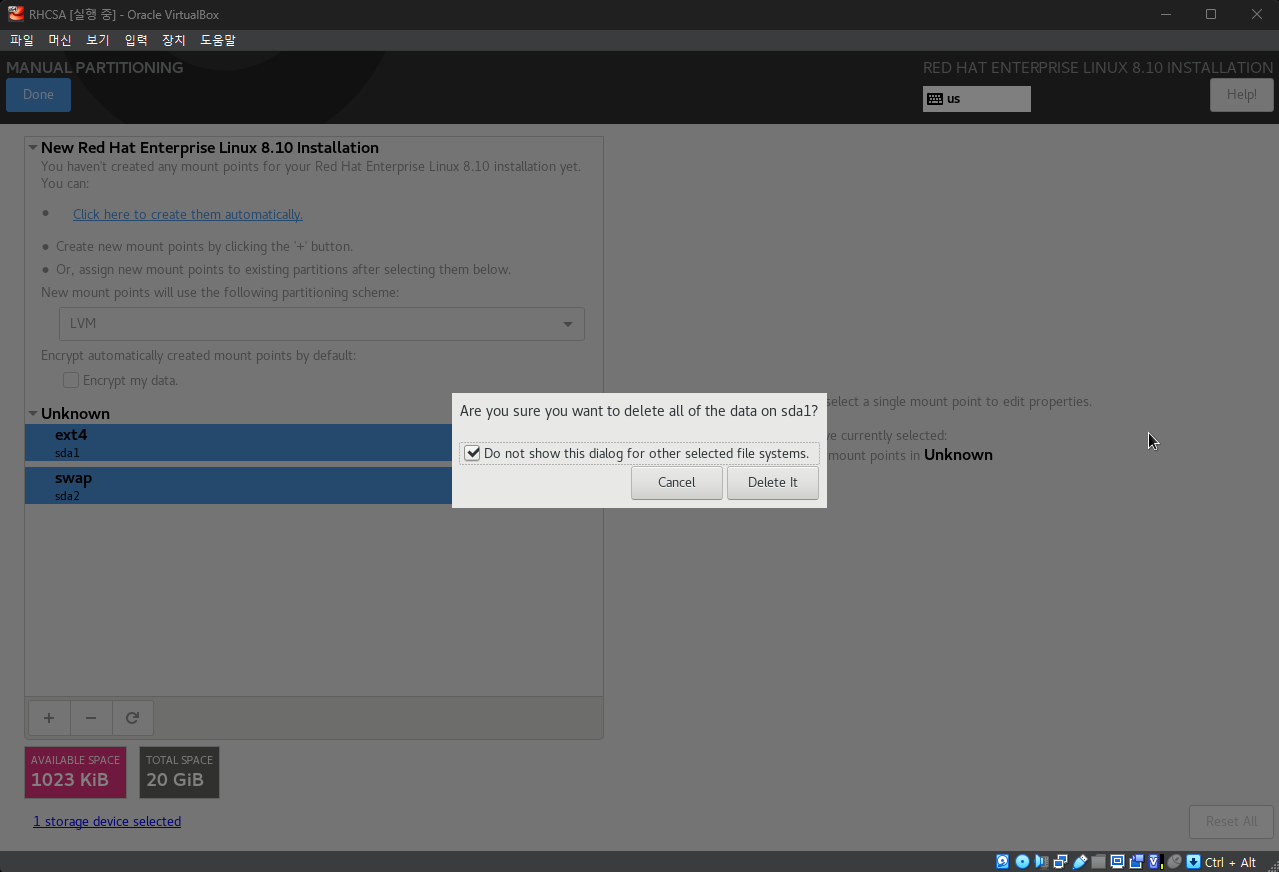Open the 파일 menu
This screenshot has width=1279, height=872.
[22, 40]
